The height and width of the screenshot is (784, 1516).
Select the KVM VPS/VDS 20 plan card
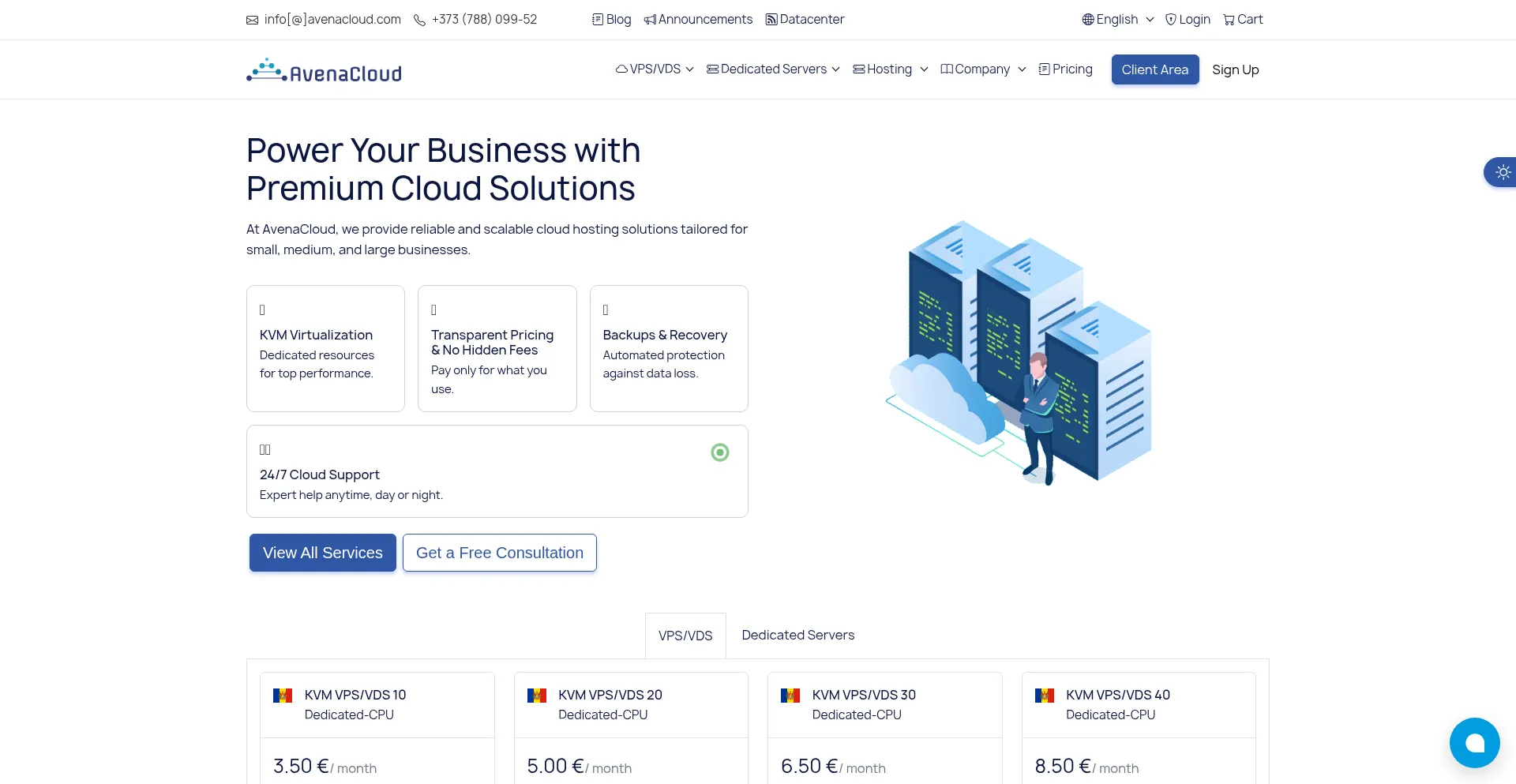pos(630,704)
